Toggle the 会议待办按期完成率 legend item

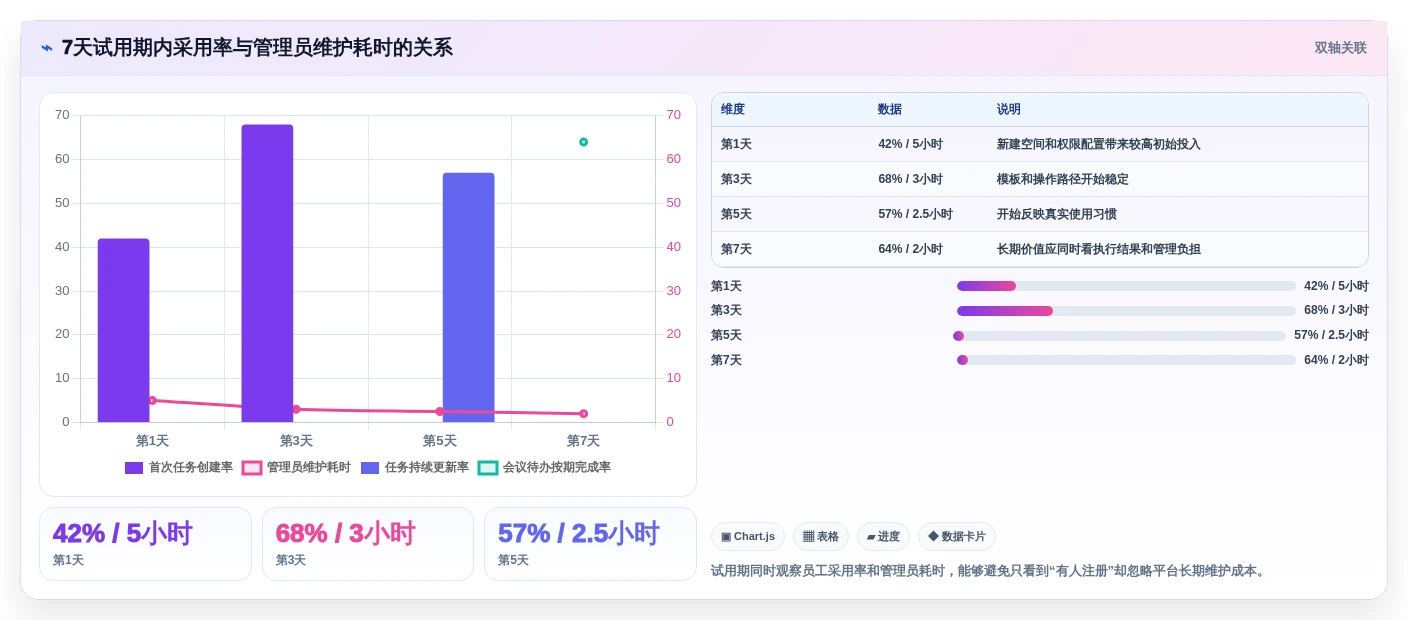point(544,467)
